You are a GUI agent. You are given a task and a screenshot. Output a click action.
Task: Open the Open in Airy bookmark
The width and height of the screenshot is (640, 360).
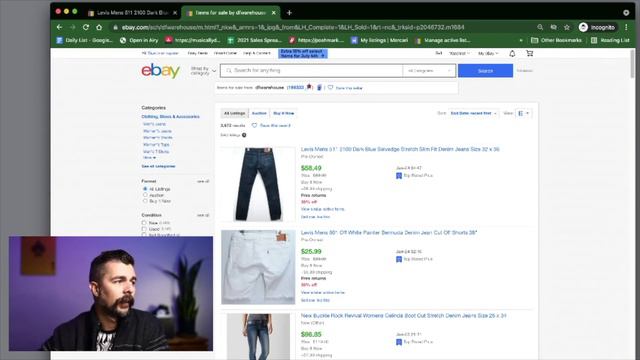tap(139, 40)
